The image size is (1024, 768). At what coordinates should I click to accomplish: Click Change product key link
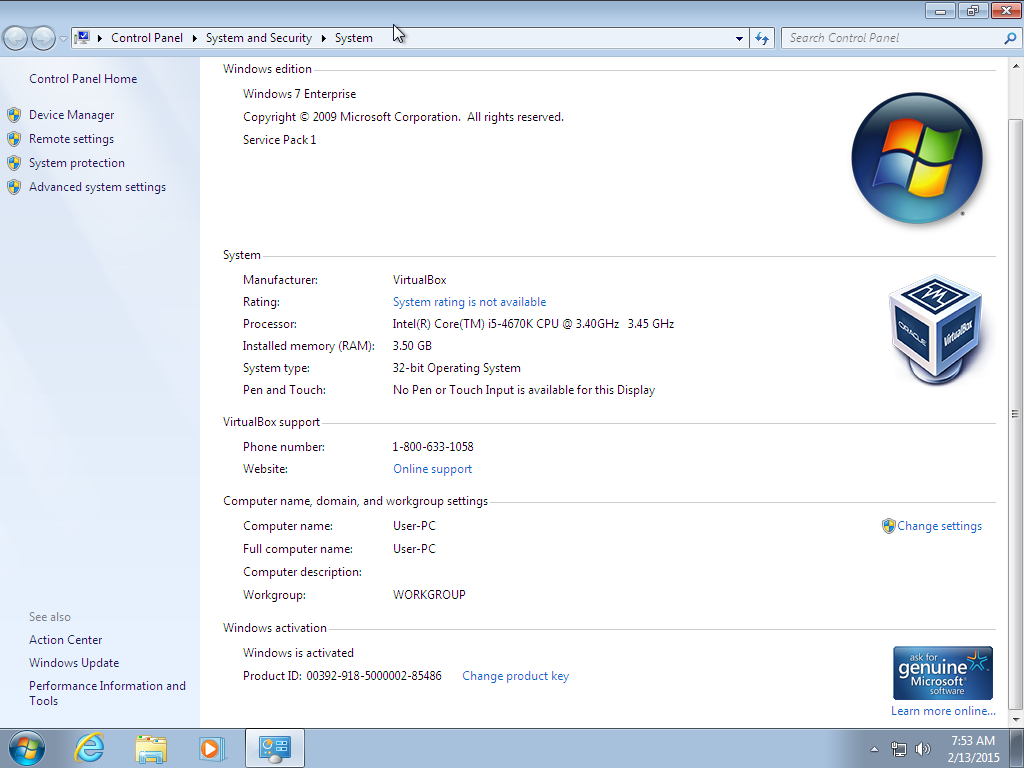pos(515,676)
